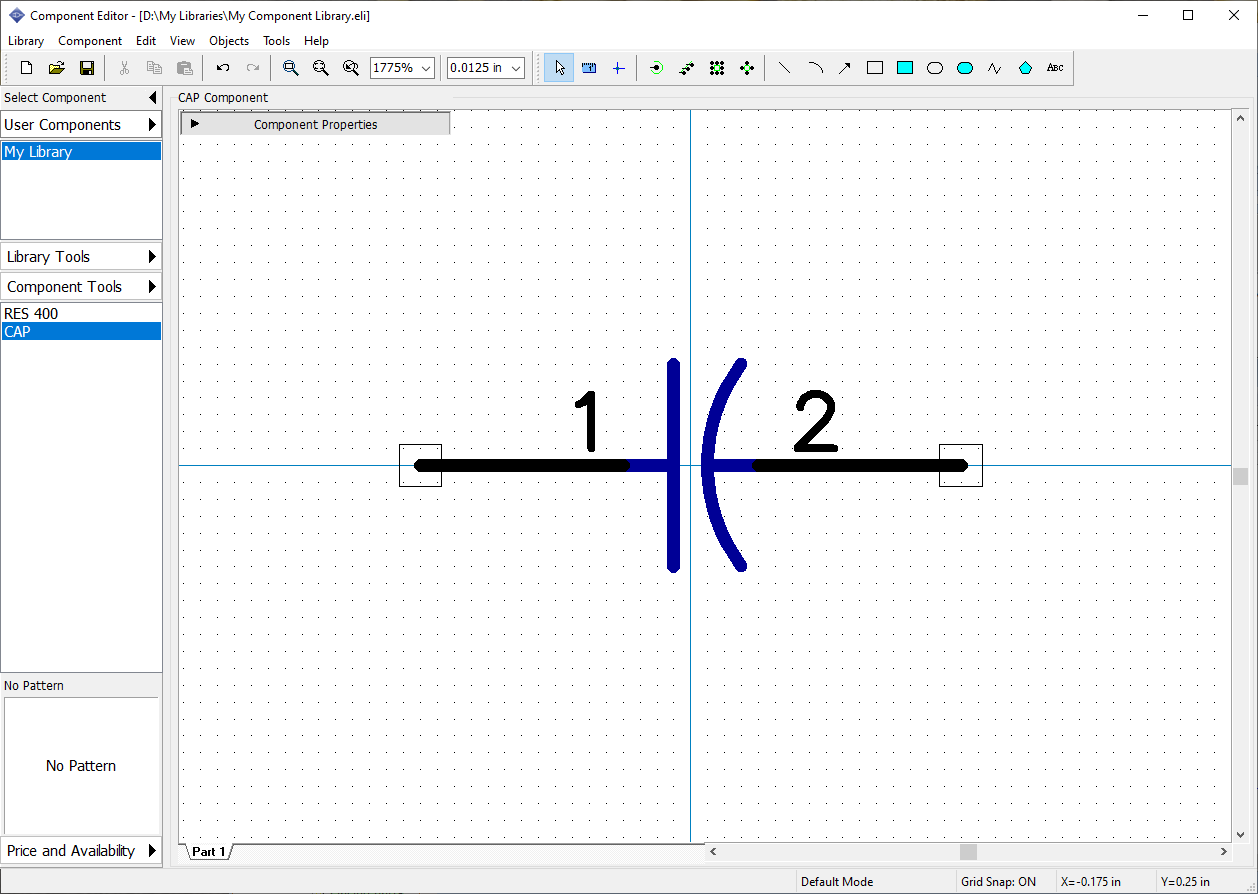Viewport: 1258px width, 894px height.
Task: Select the filled Polygon tool
Action: tap(1025, 68)
